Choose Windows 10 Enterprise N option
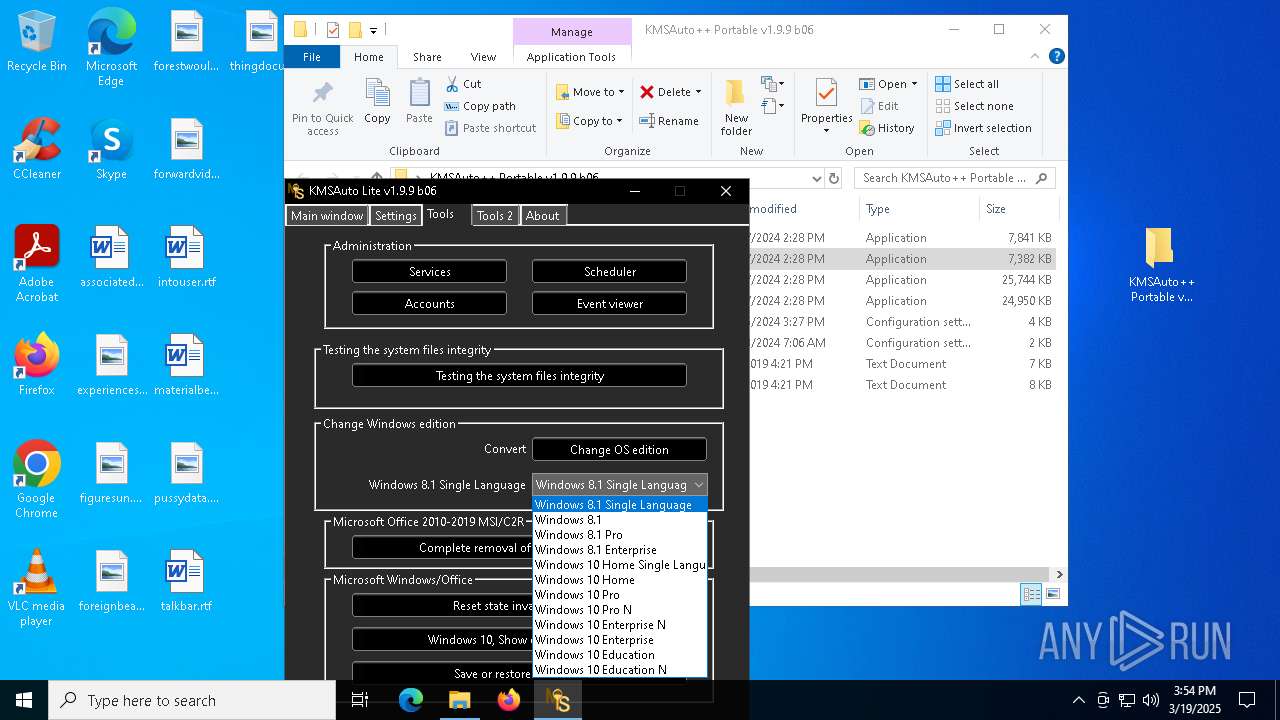This screenshot has height=720, width=1280. tap(619, 625)
